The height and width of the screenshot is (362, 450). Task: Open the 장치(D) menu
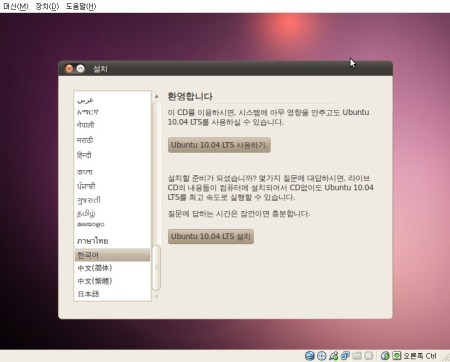point(47,6)
